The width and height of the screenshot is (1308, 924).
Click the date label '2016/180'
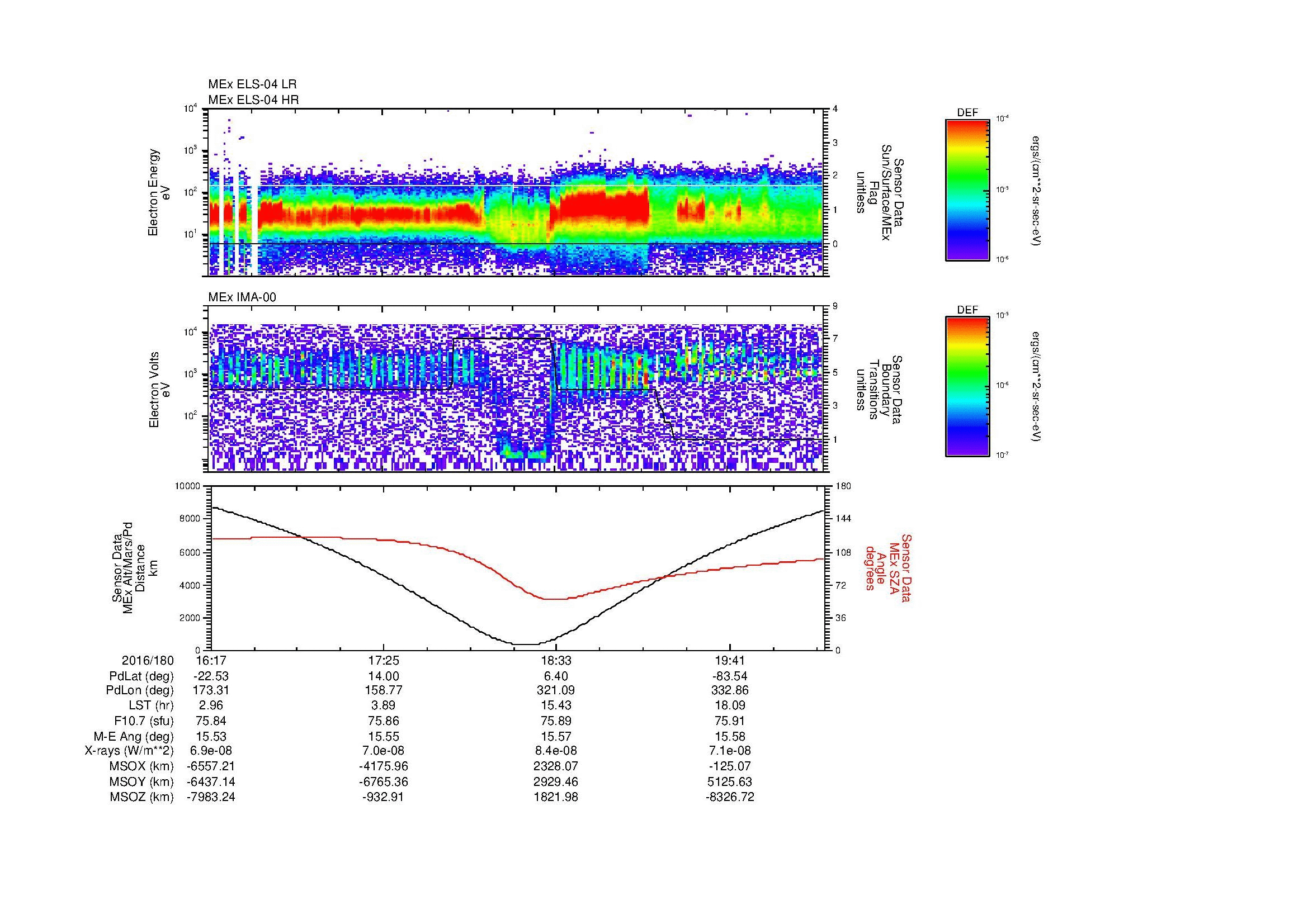coord(148,660)
